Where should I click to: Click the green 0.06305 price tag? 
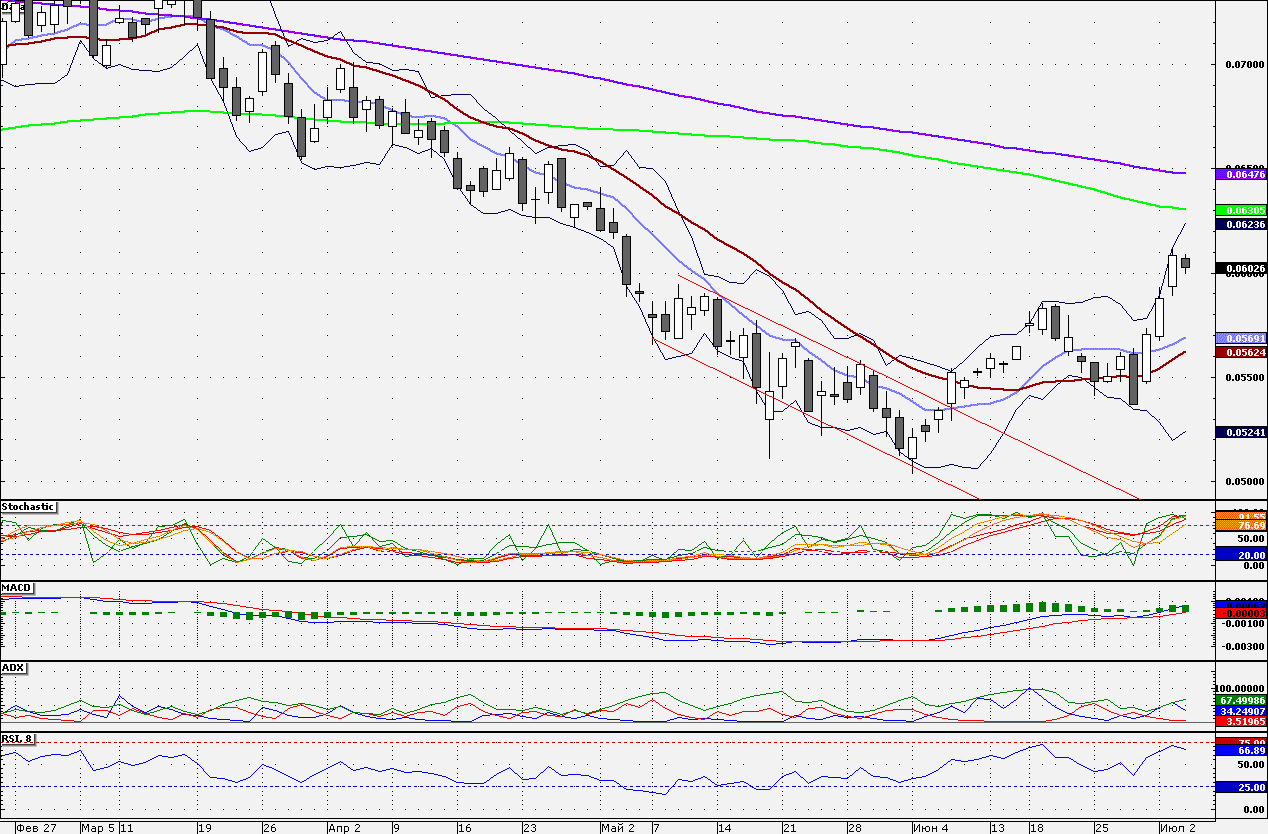[1241, 210]
